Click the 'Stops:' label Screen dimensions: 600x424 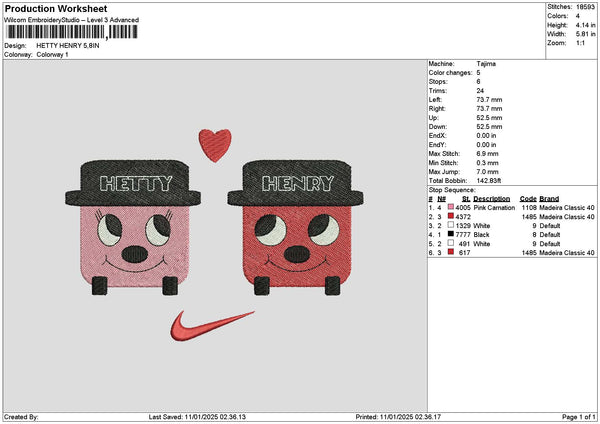(438, 82)
